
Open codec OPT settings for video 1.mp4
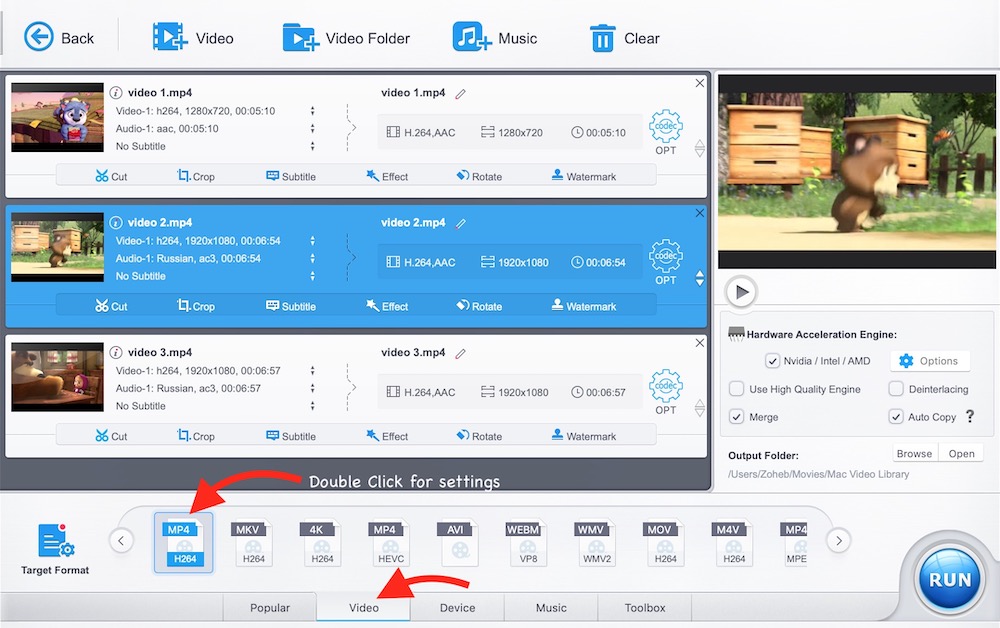coord(665,132)
